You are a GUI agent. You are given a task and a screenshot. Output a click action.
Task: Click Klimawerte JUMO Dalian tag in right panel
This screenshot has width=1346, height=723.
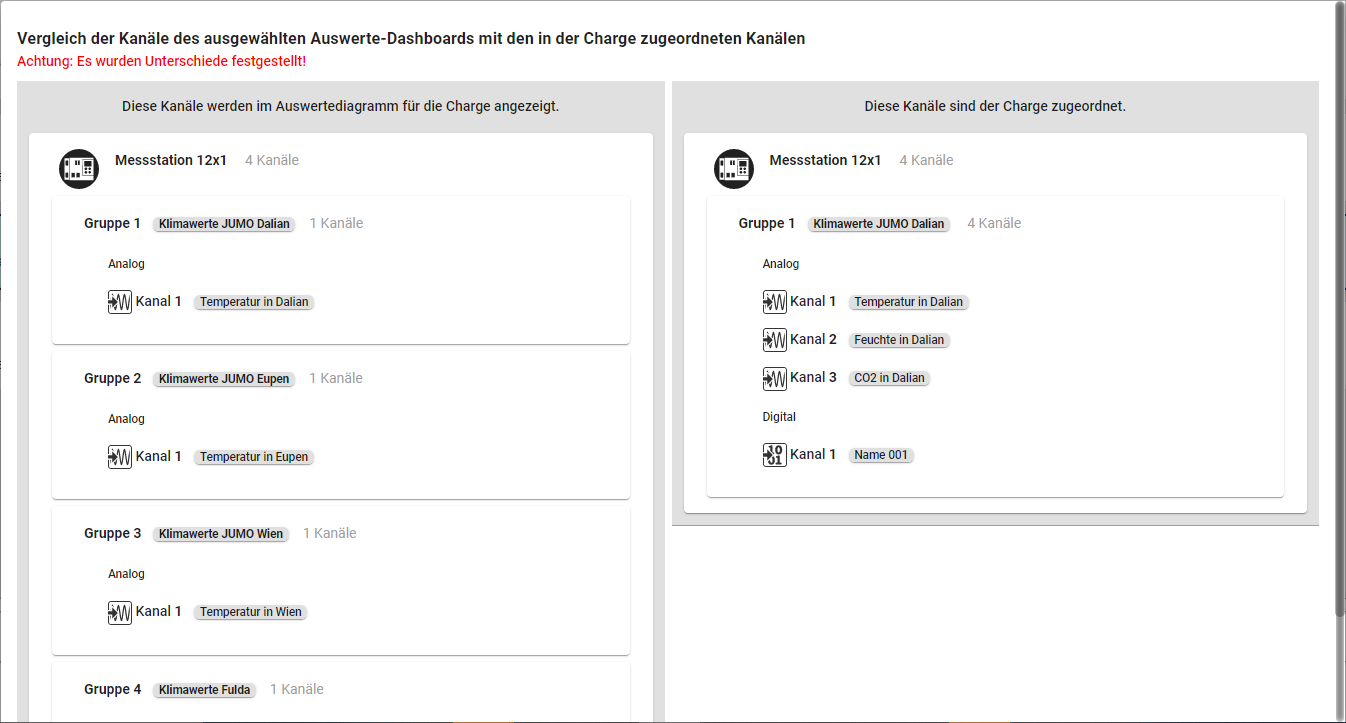point(879,224)
